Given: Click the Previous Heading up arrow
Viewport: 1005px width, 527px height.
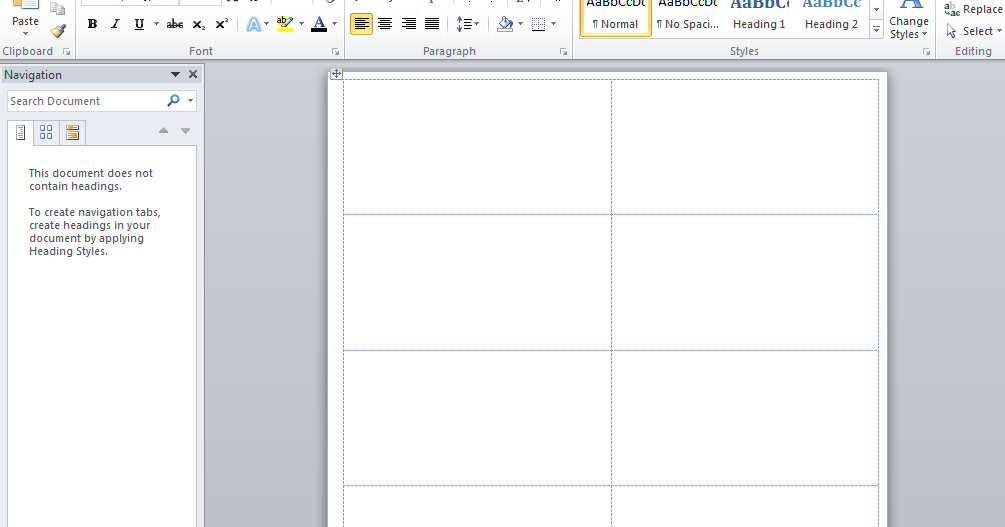Looking at the screenshot, I should (163, 131).
